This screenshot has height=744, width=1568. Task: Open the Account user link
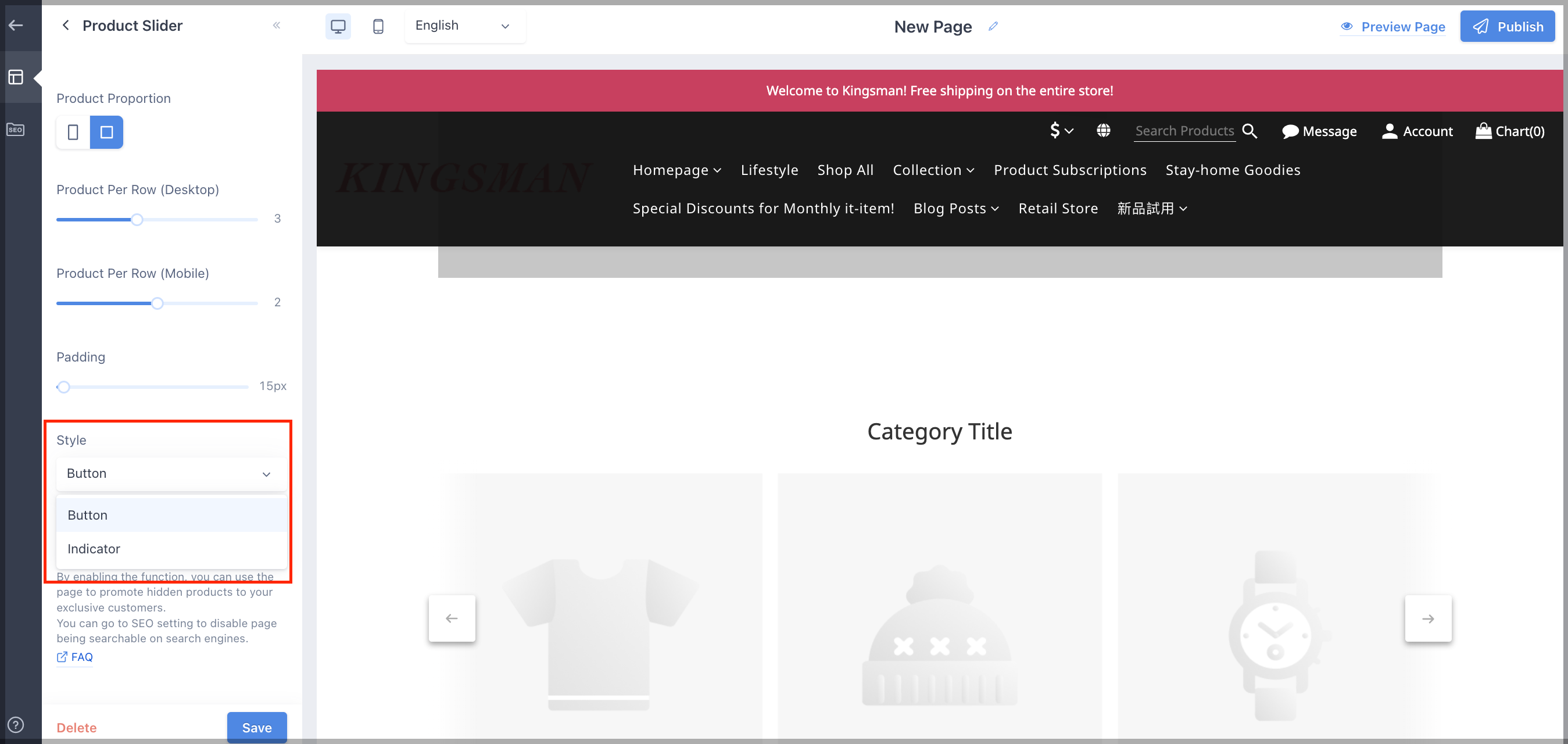click(1417, 131)
